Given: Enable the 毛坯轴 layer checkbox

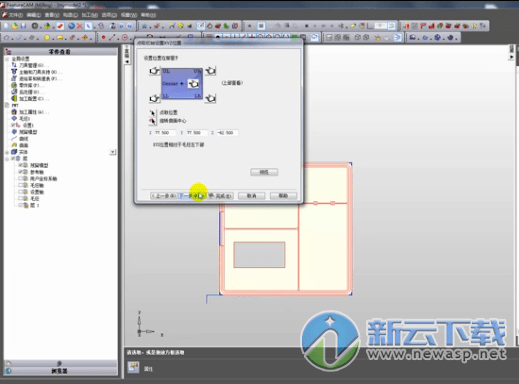Looking at the screenshot, I should (x=21, y=185).
